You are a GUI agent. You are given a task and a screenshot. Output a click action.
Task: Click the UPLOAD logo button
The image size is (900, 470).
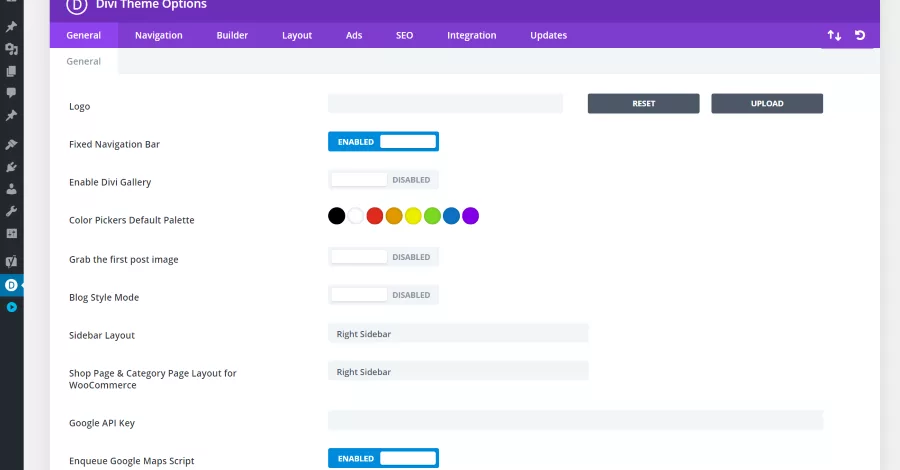tap(767, 104)
